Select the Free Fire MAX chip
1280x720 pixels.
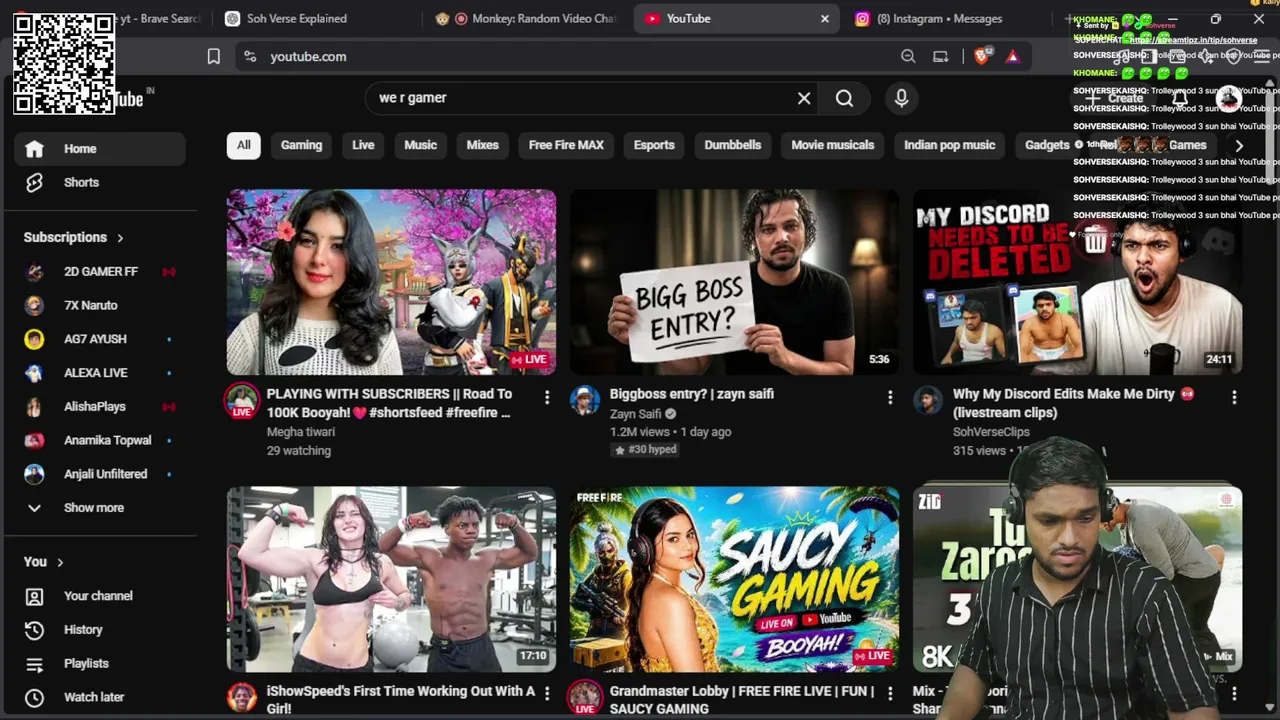pos(566,146)
